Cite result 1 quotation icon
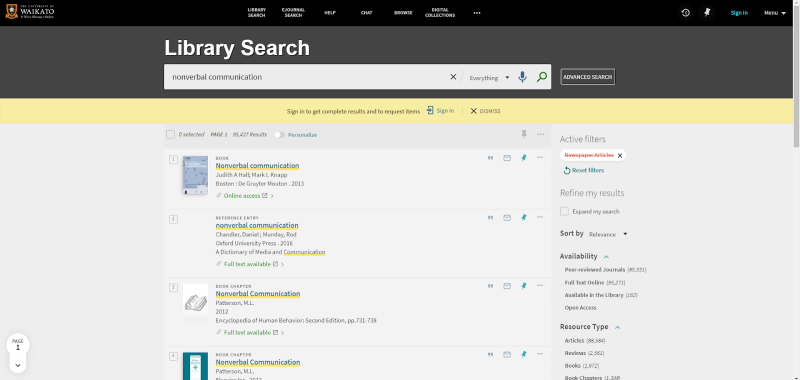The image size is (800, 380). pos(490,158)
